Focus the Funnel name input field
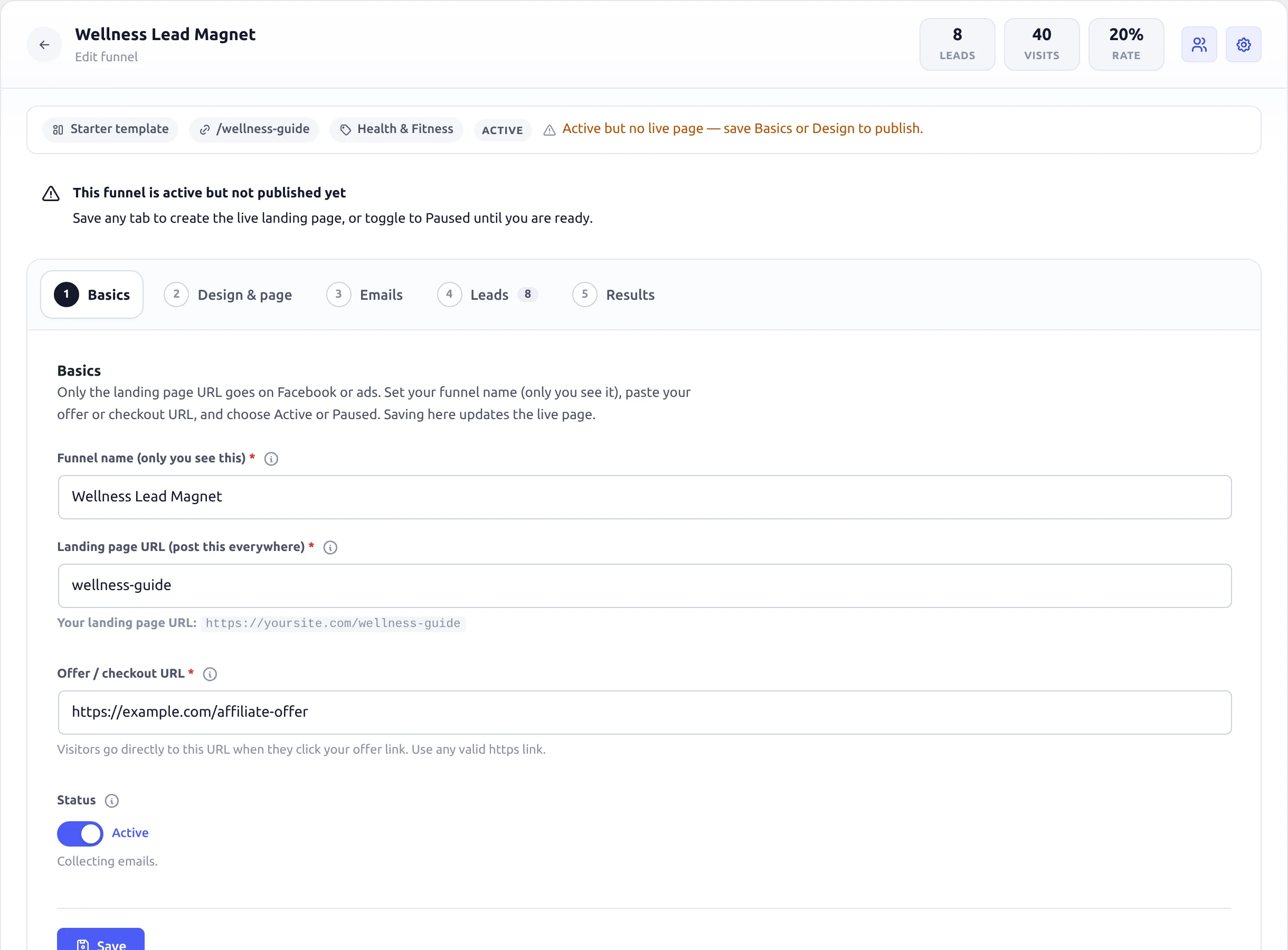 (x=645, y=497)
